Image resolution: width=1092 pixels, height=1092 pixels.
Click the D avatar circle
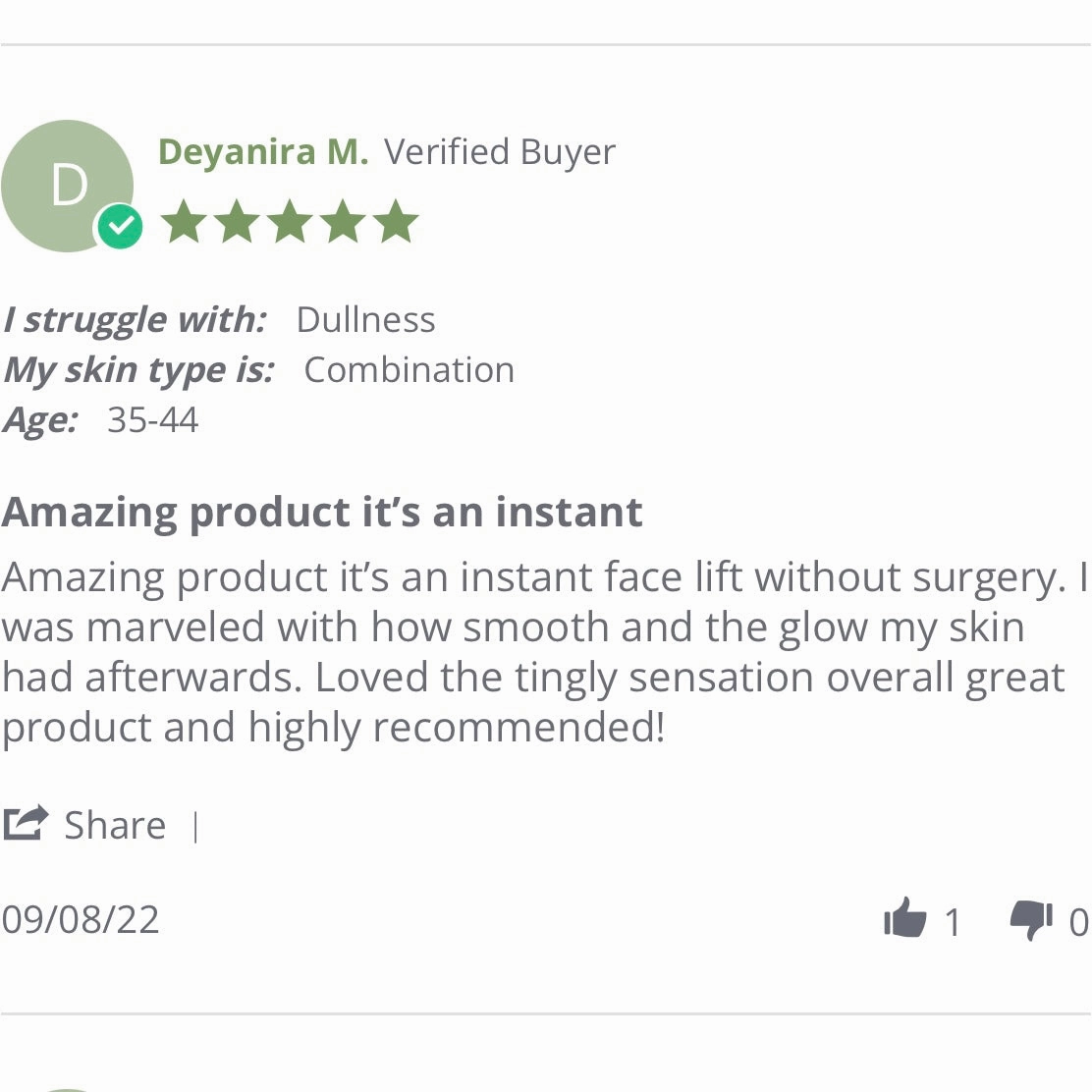(x=67, y=186)
